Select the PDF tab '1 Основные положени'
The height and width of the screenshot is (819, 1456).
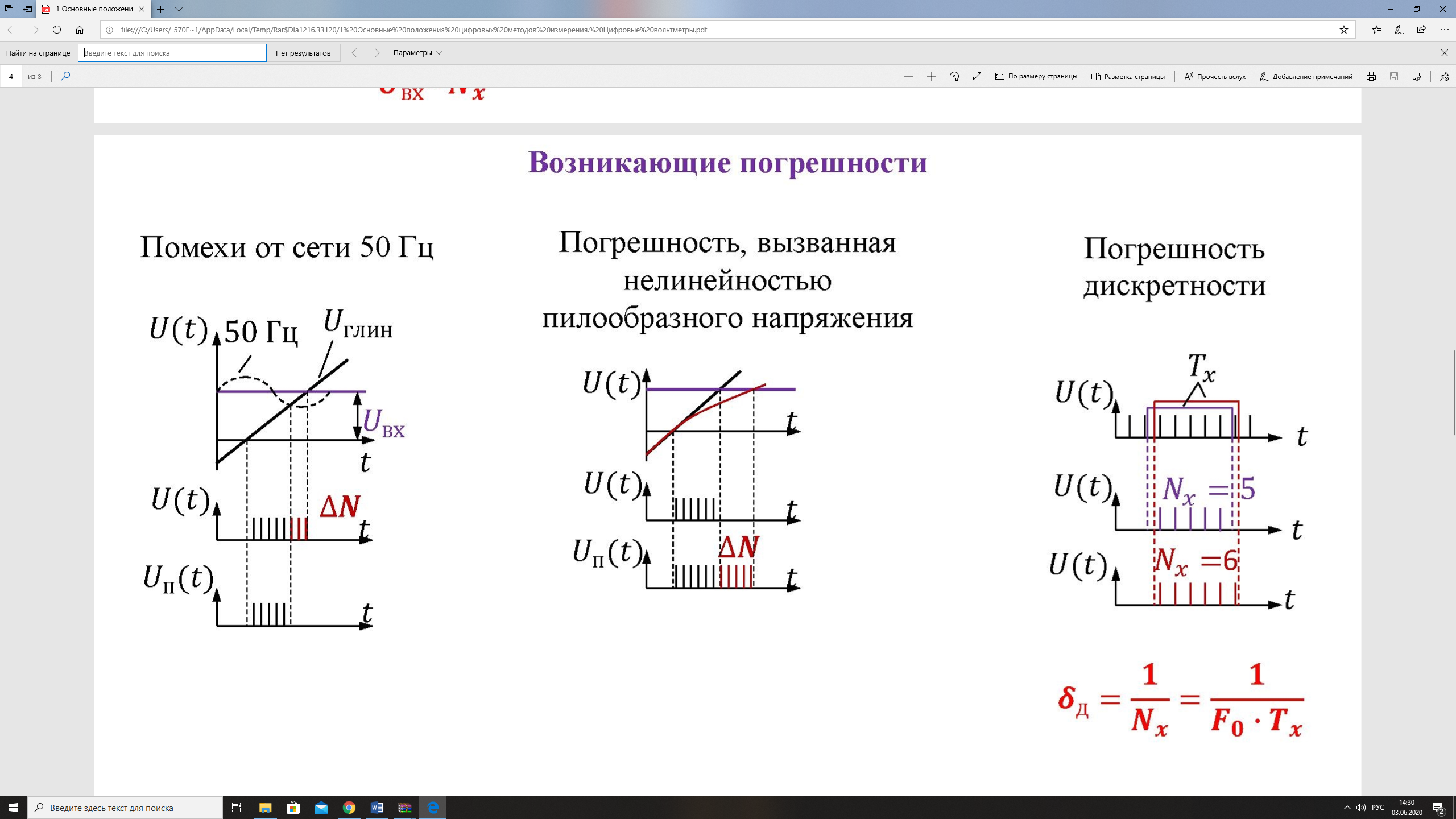tap(94, 9)
